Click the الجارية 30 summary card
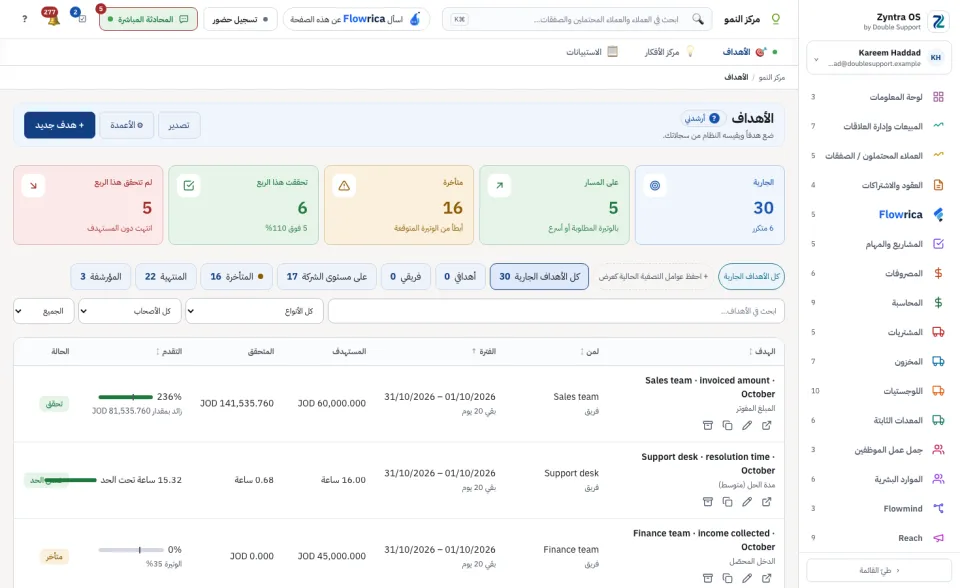 [710, 205]
